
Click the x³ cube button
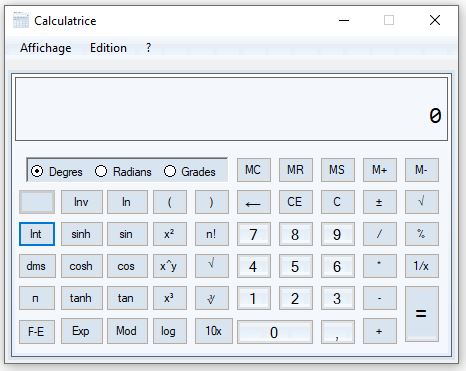point(170,298)
